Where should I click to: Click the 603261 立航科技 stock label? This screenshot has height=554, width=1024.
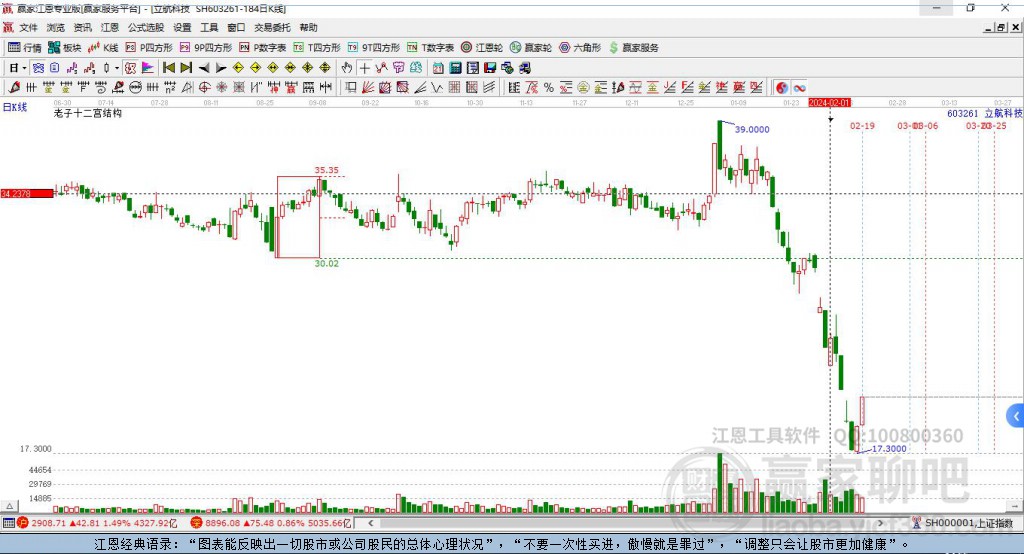[985, 113]
